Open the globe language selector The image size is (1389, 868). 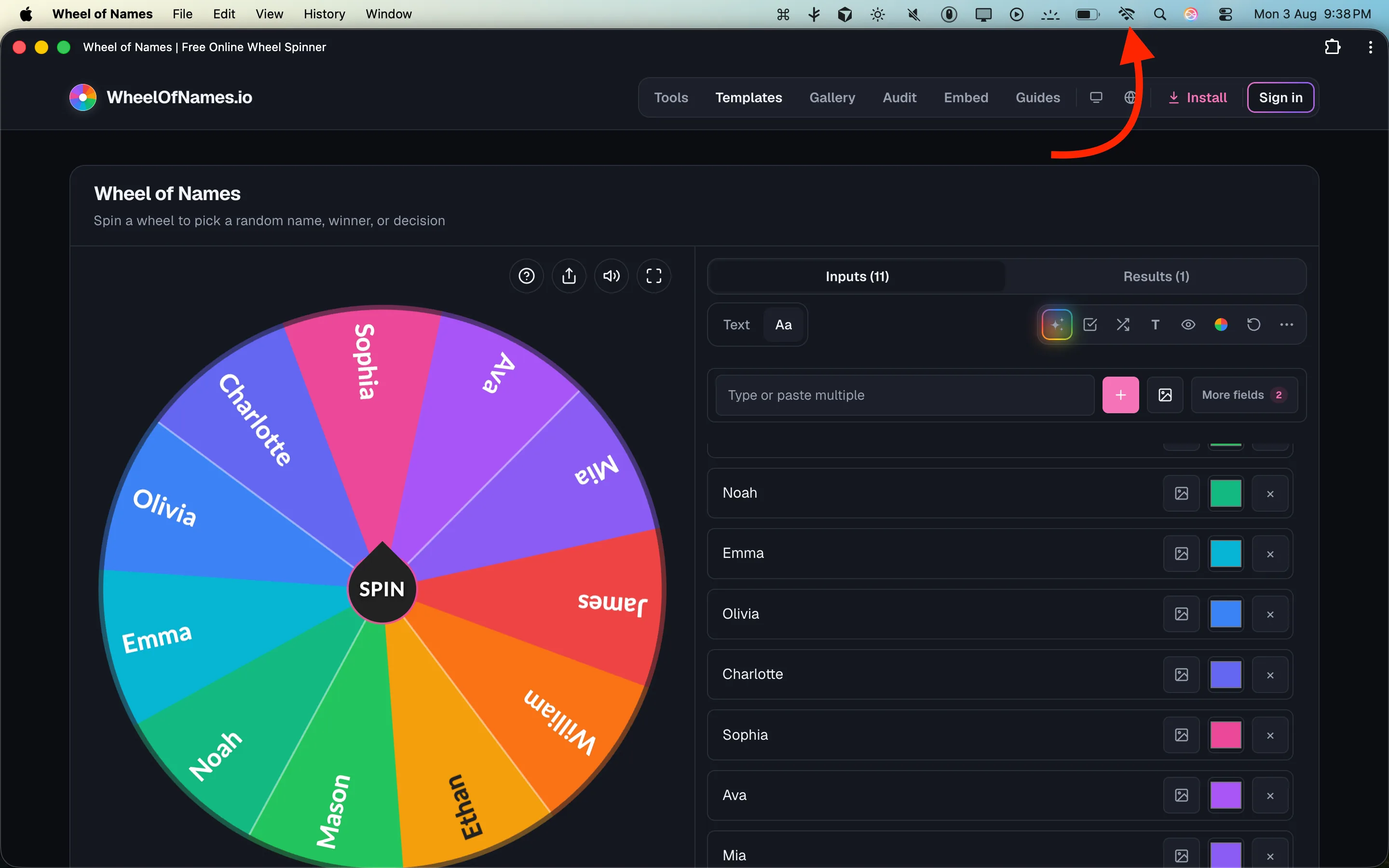[x=1130, y=97]
